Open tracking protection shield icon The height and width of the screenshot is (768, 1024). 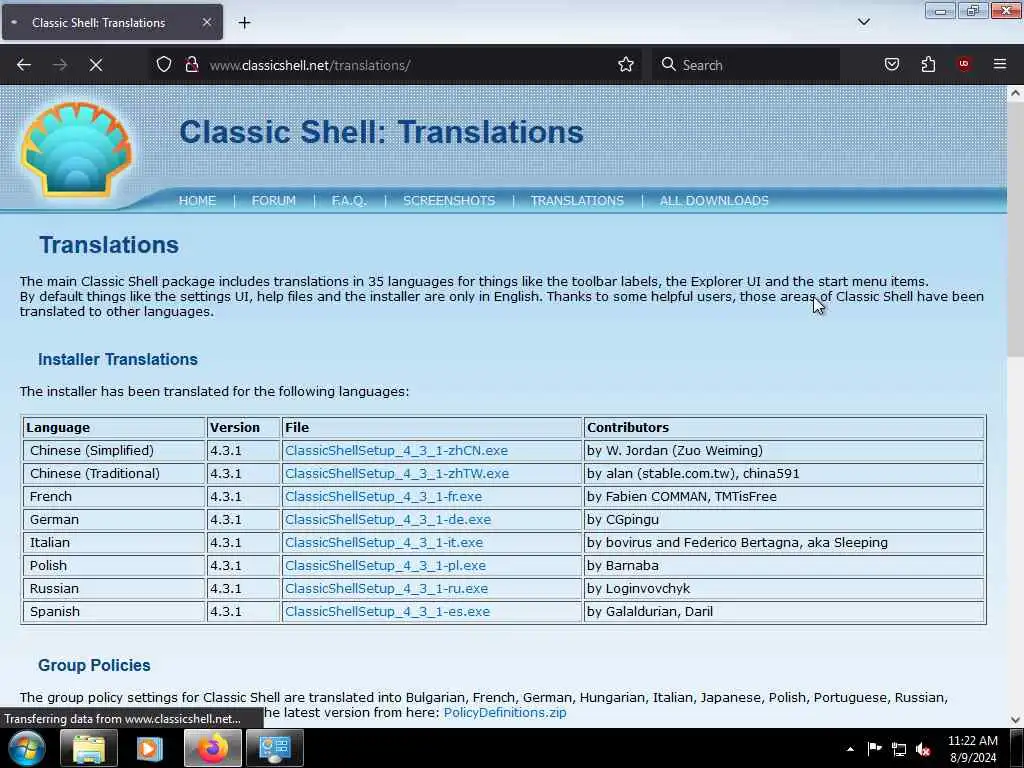pyautogui.click(x=164, y=64)
